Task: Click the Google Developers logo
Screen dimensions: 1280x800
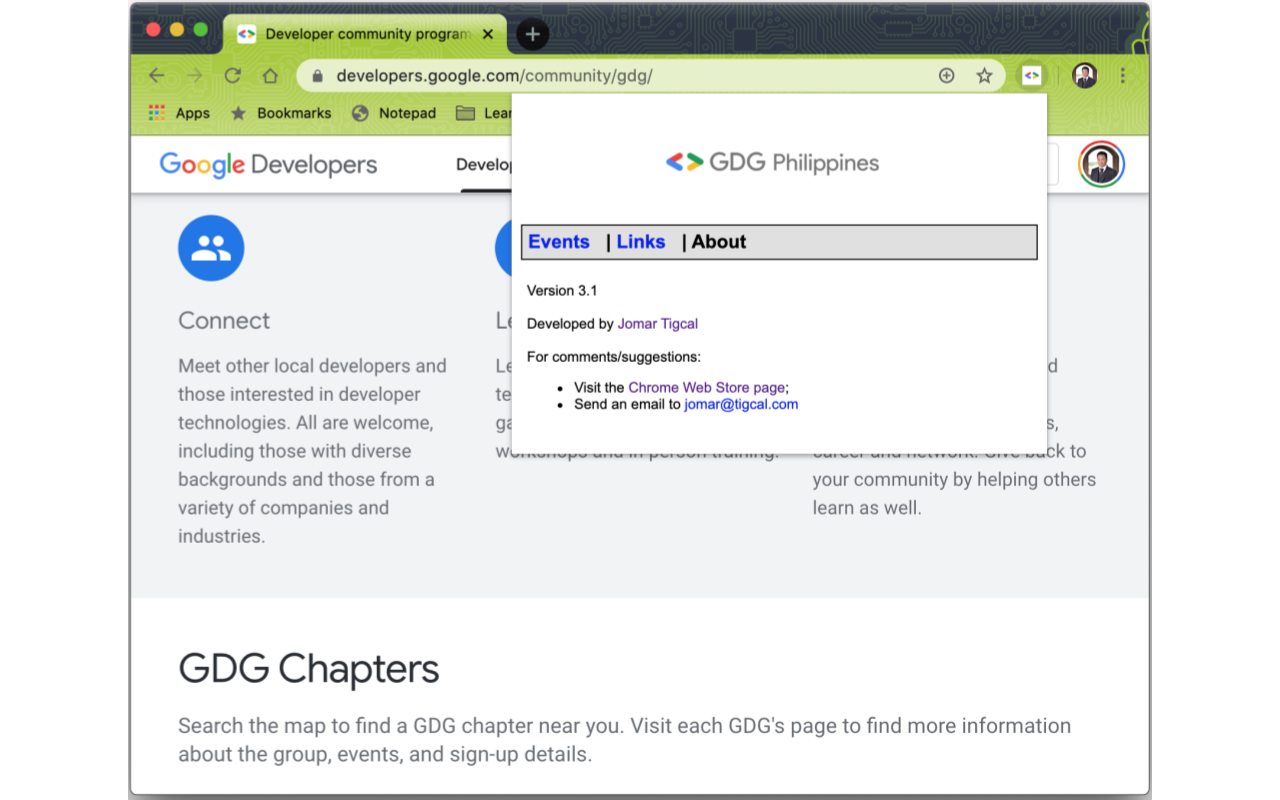Action: coord(268,165)
